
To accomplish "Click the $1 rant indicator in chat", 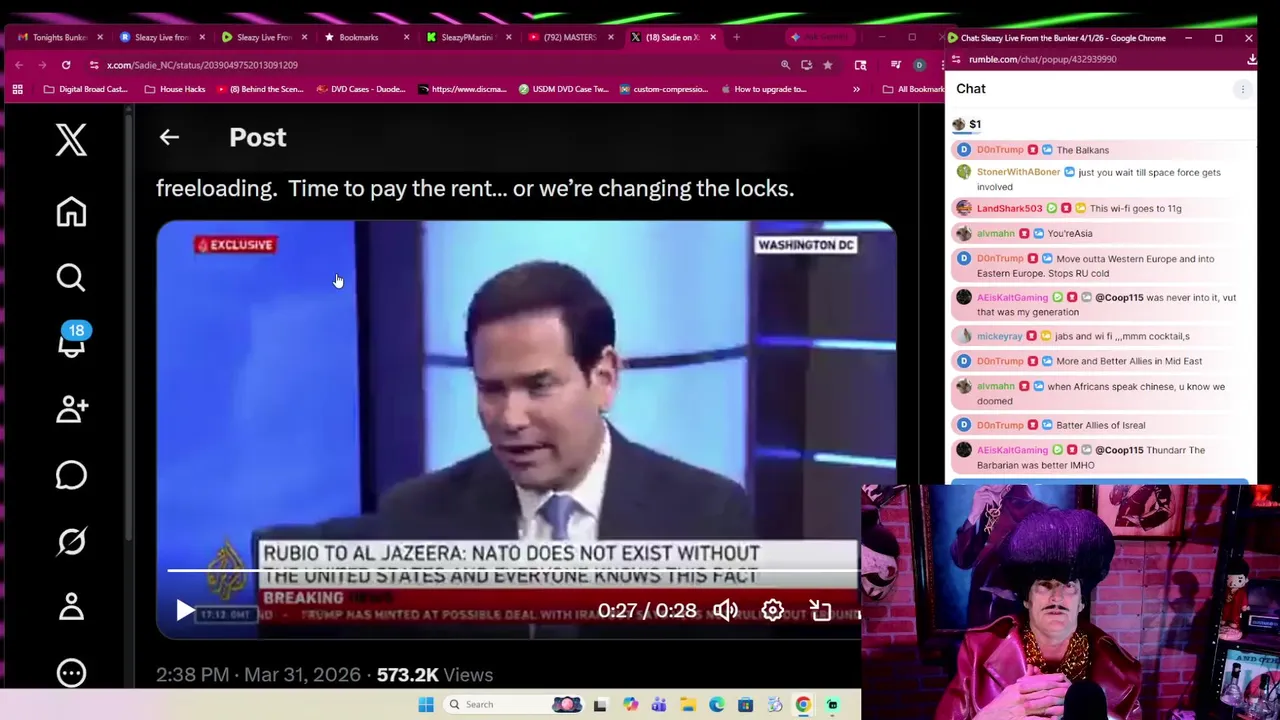I will [967, 124].
